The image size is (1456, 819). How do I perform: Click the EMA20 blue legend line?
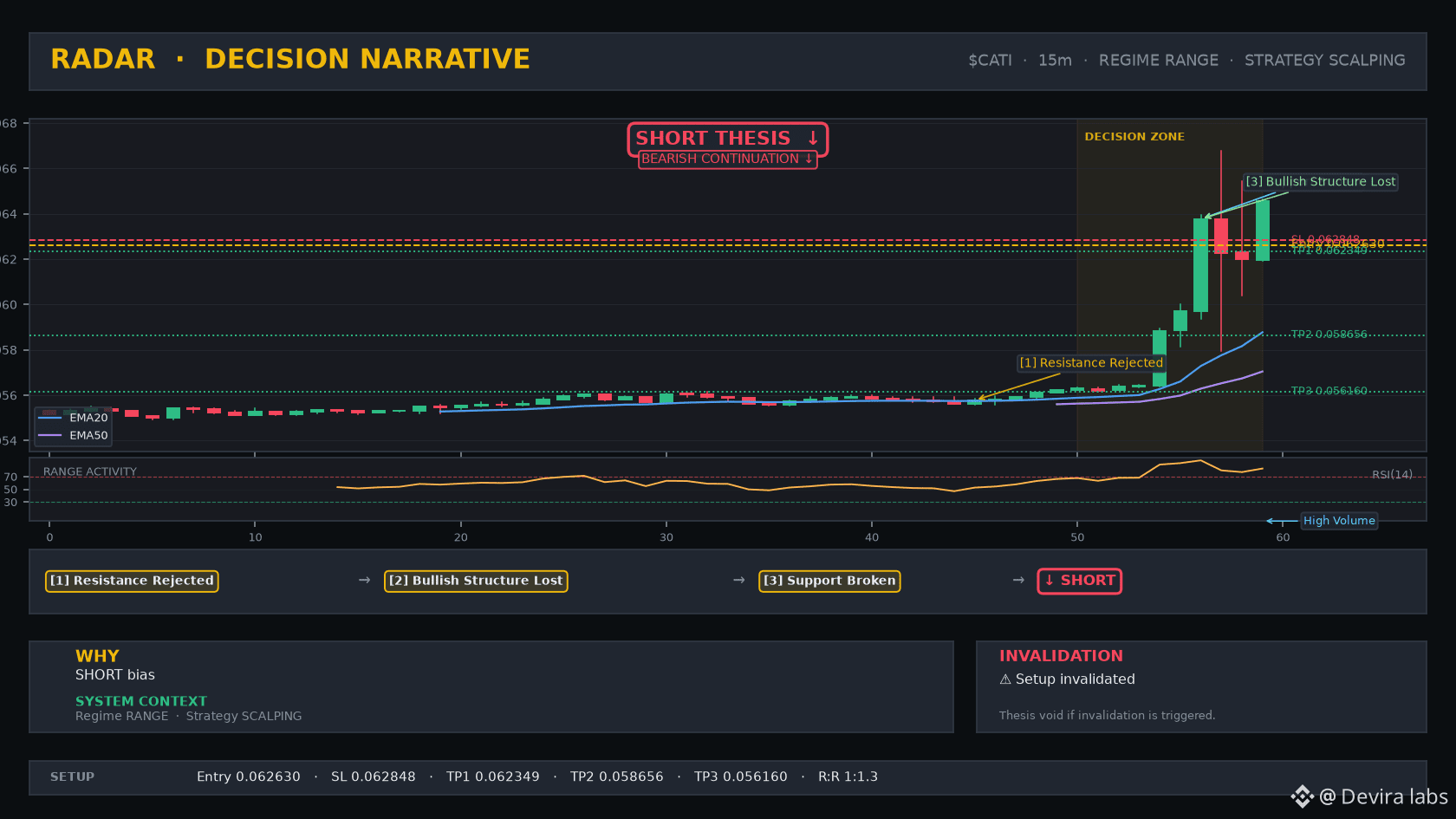tap(50, 418)
